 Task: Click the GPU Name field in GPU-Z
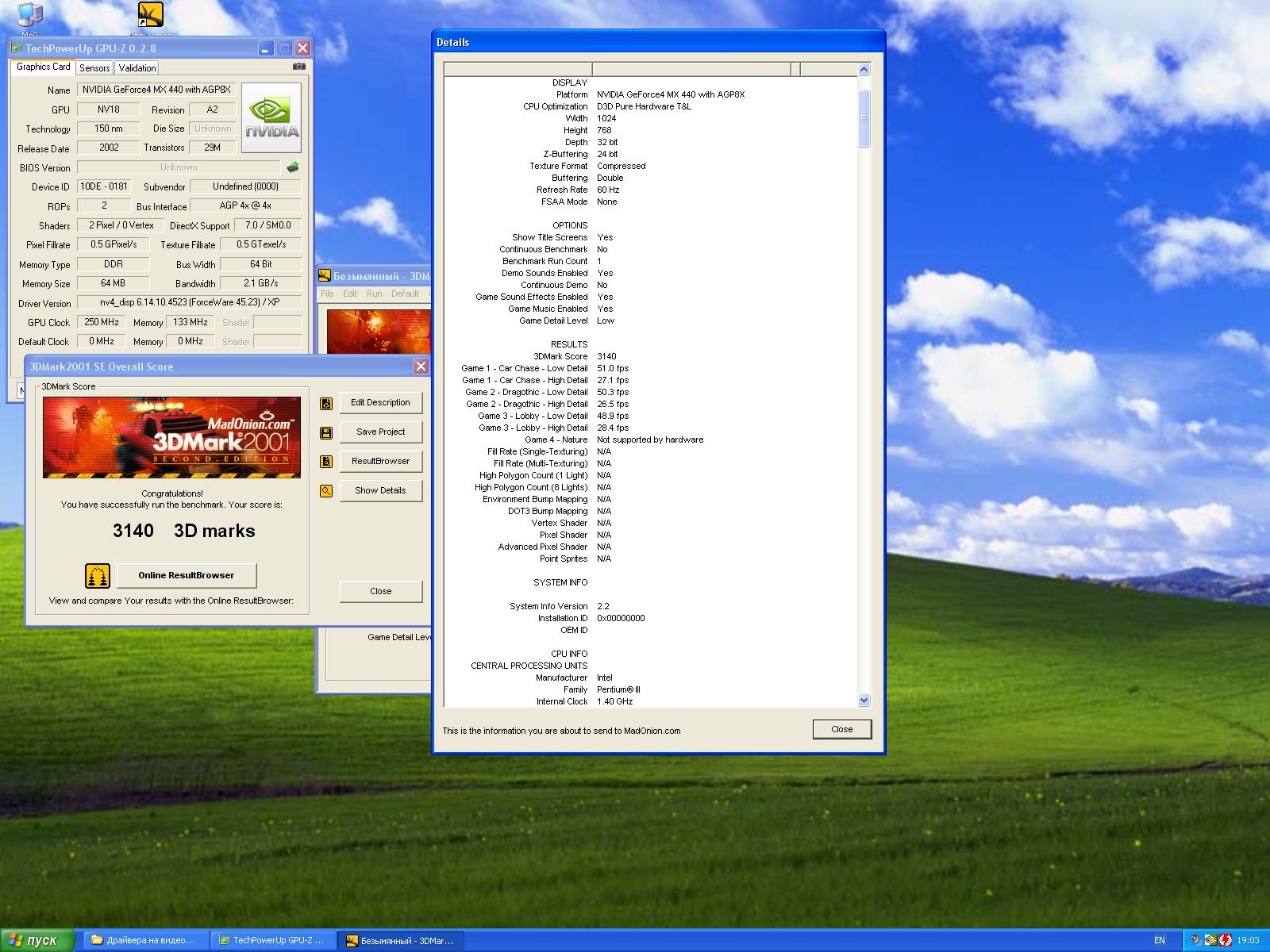157,90
